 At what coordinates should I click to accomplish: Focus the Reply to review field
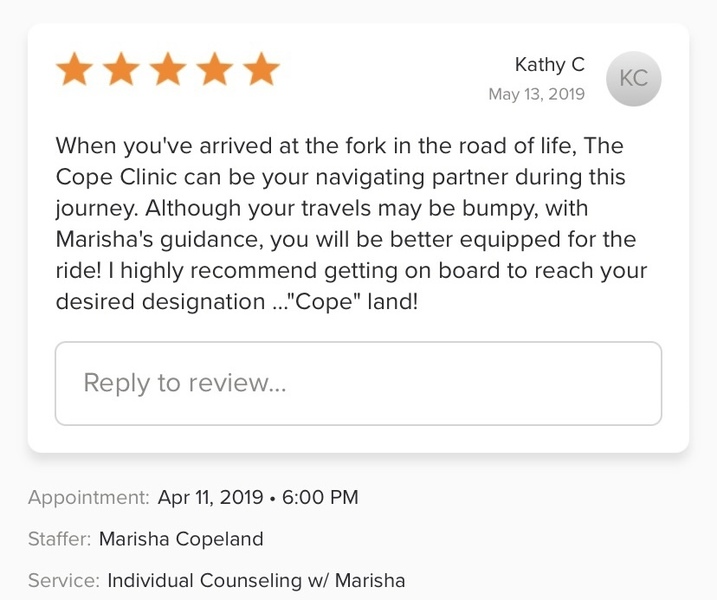[x=358, y=383]
